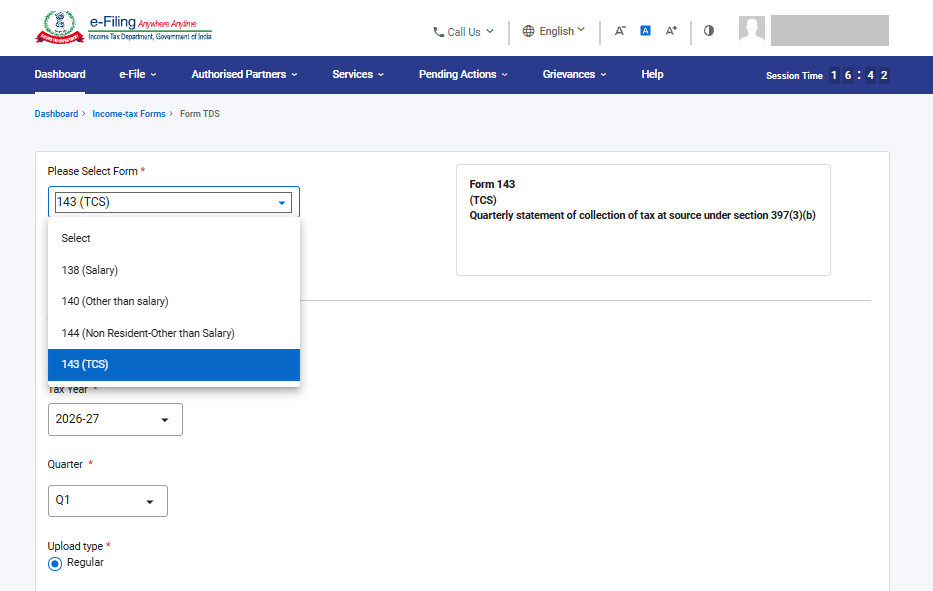
Task: Click the globe language icon
Action: pos(528,31)
